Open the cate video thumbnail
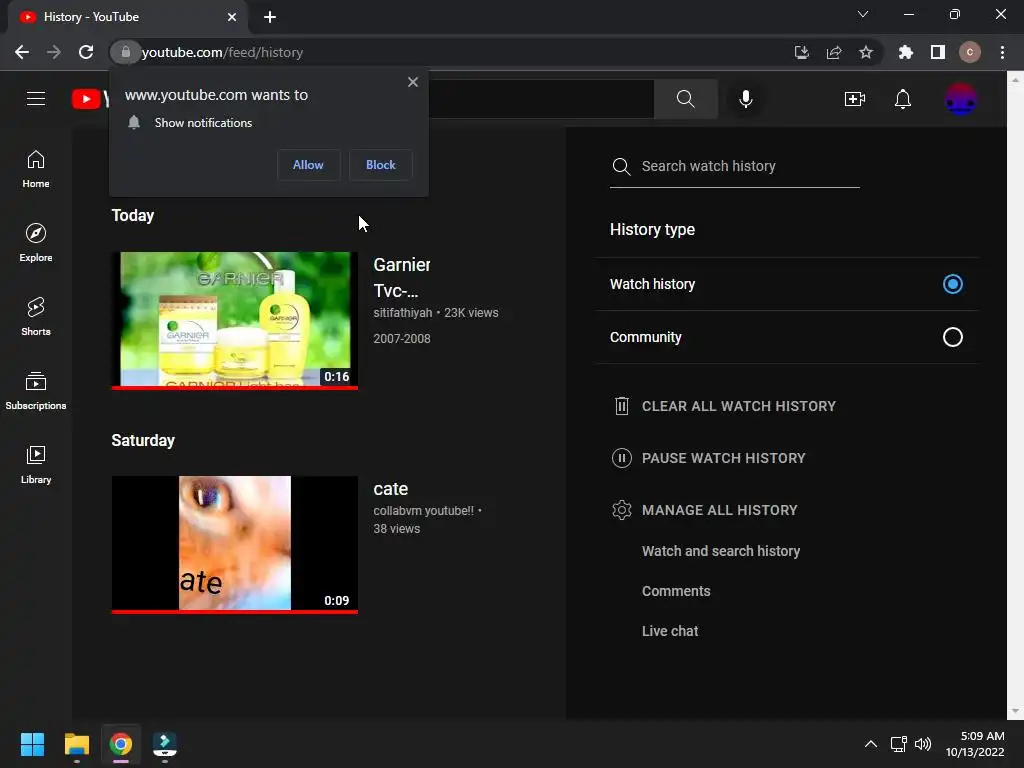The image size is (1024, 768). point(234,544)
